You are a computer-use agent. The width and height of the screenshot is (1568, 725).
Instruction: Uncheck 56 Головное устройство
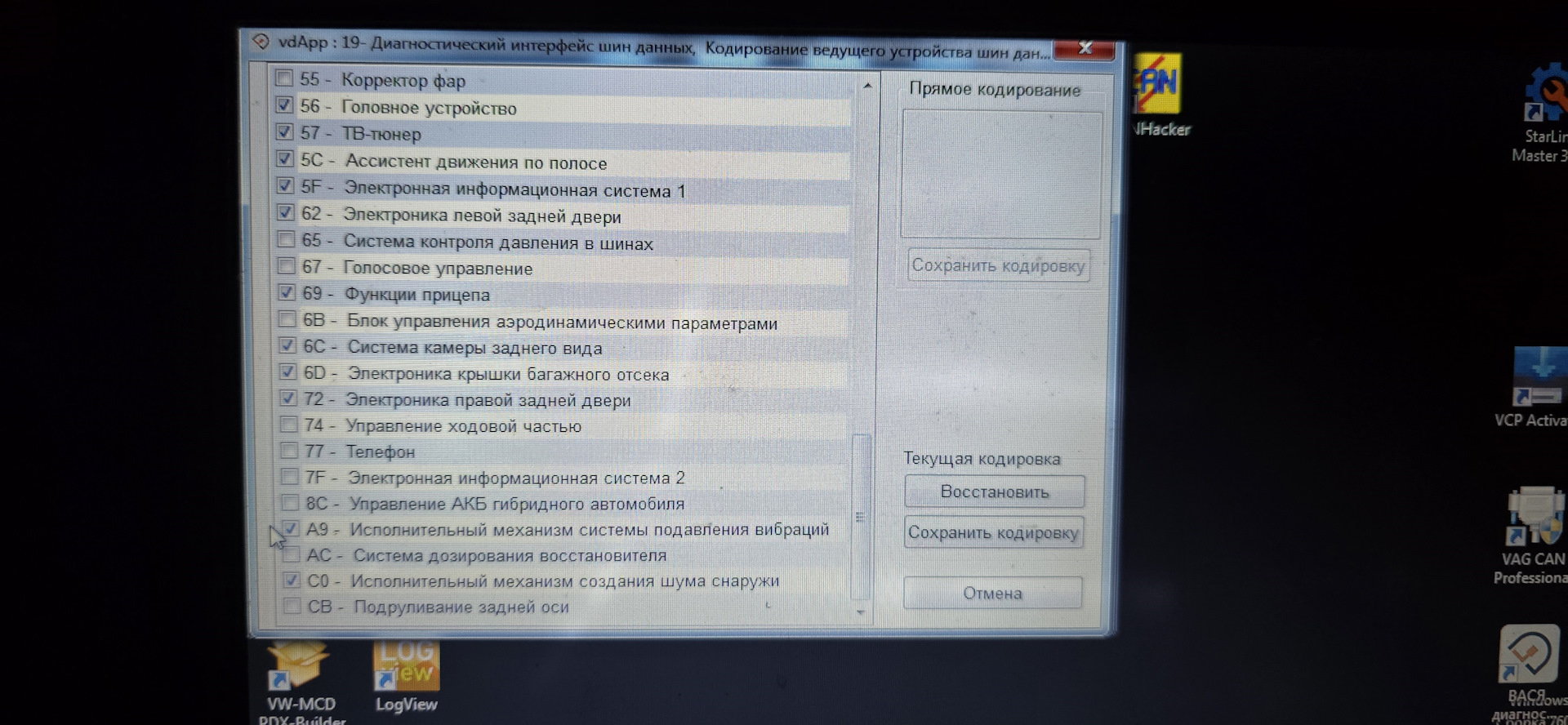point(284,105)
